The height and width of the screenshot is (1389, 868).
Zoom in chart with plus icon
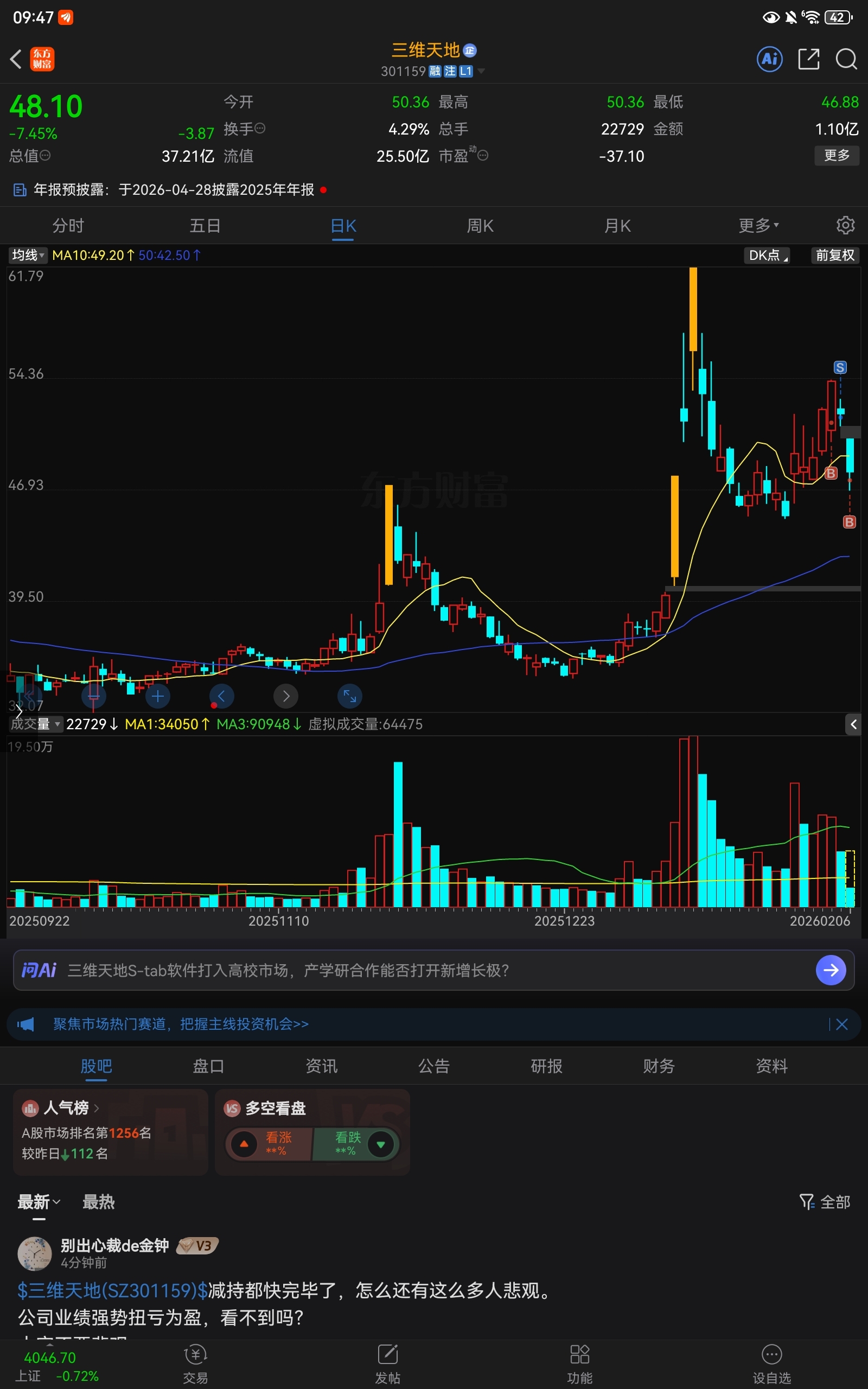[x=158, y=696]
